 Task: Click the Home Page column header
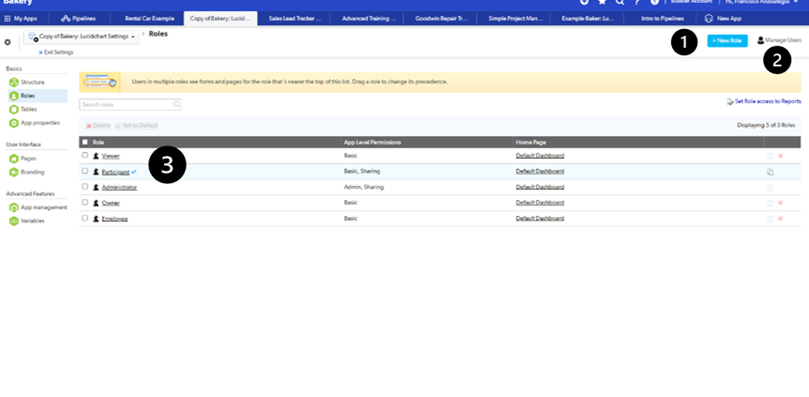tap(530, 142)
